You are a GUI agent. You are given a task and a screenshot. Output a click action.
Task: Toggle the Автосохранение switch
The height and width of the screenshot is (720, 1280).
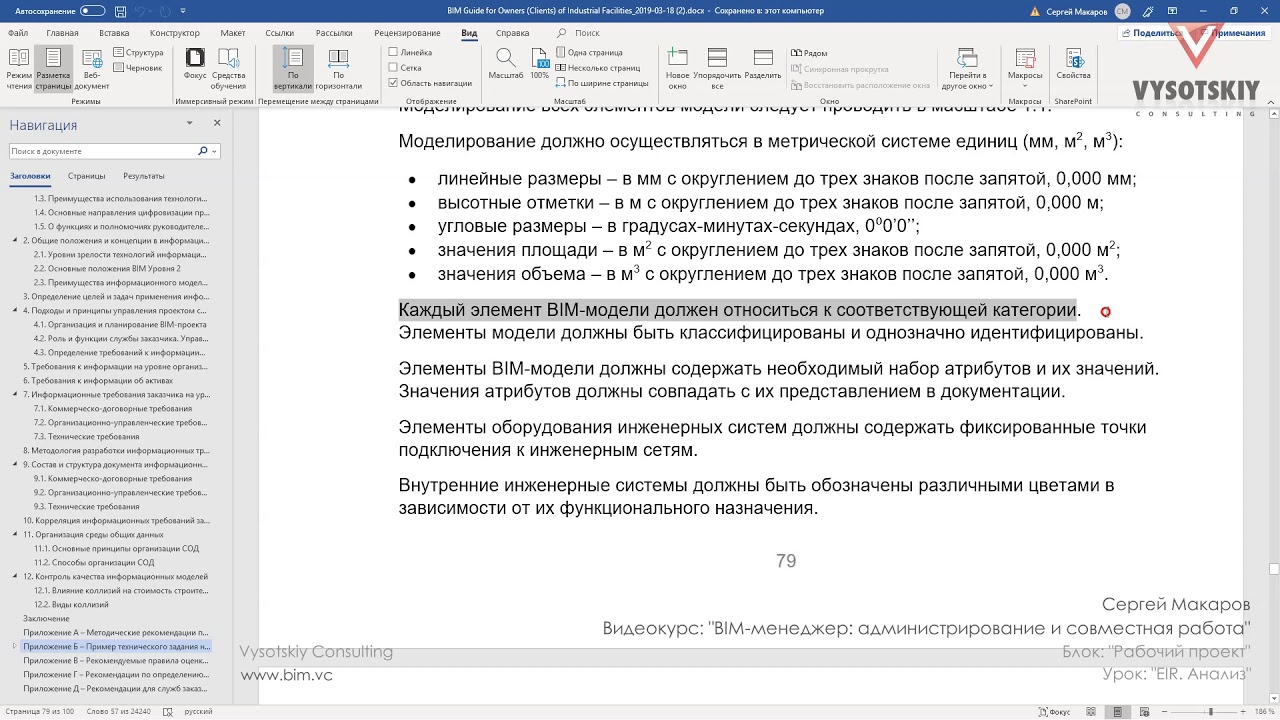pyautogui.click(x=92, y=11)
